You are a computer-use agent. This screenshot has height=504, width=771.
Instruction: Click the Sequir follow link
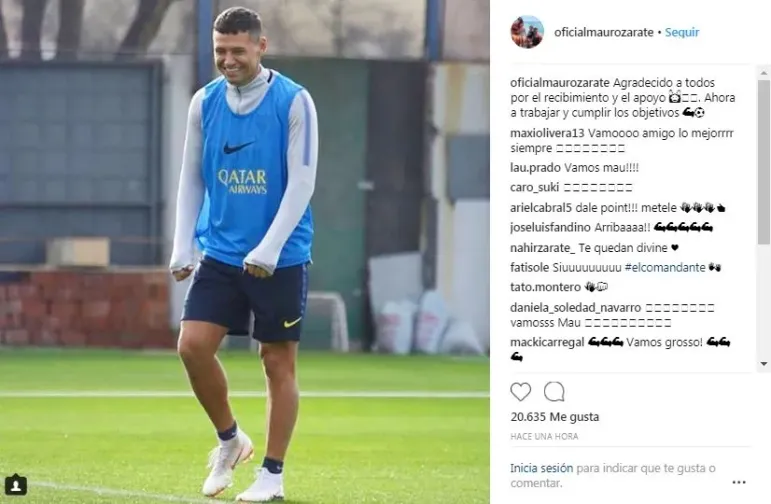pos(682,32)
